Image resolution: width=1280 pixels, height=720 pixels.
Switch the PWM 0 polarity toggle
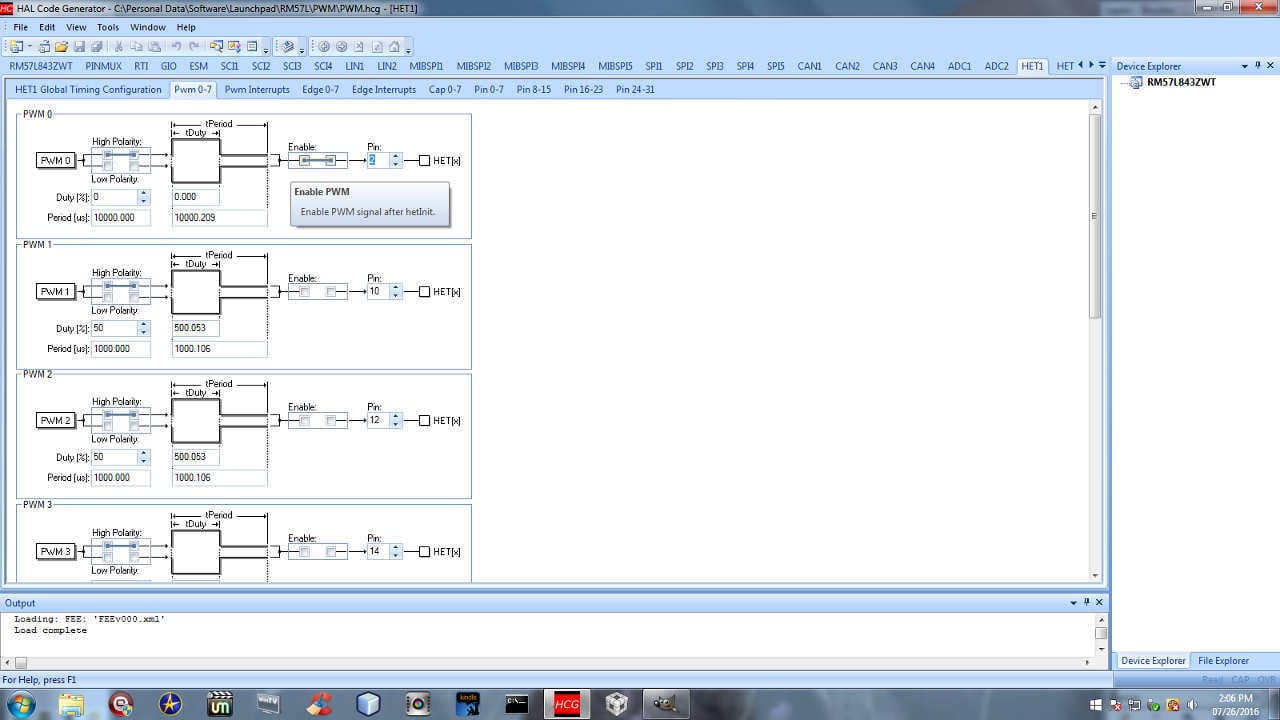(120, 160)
